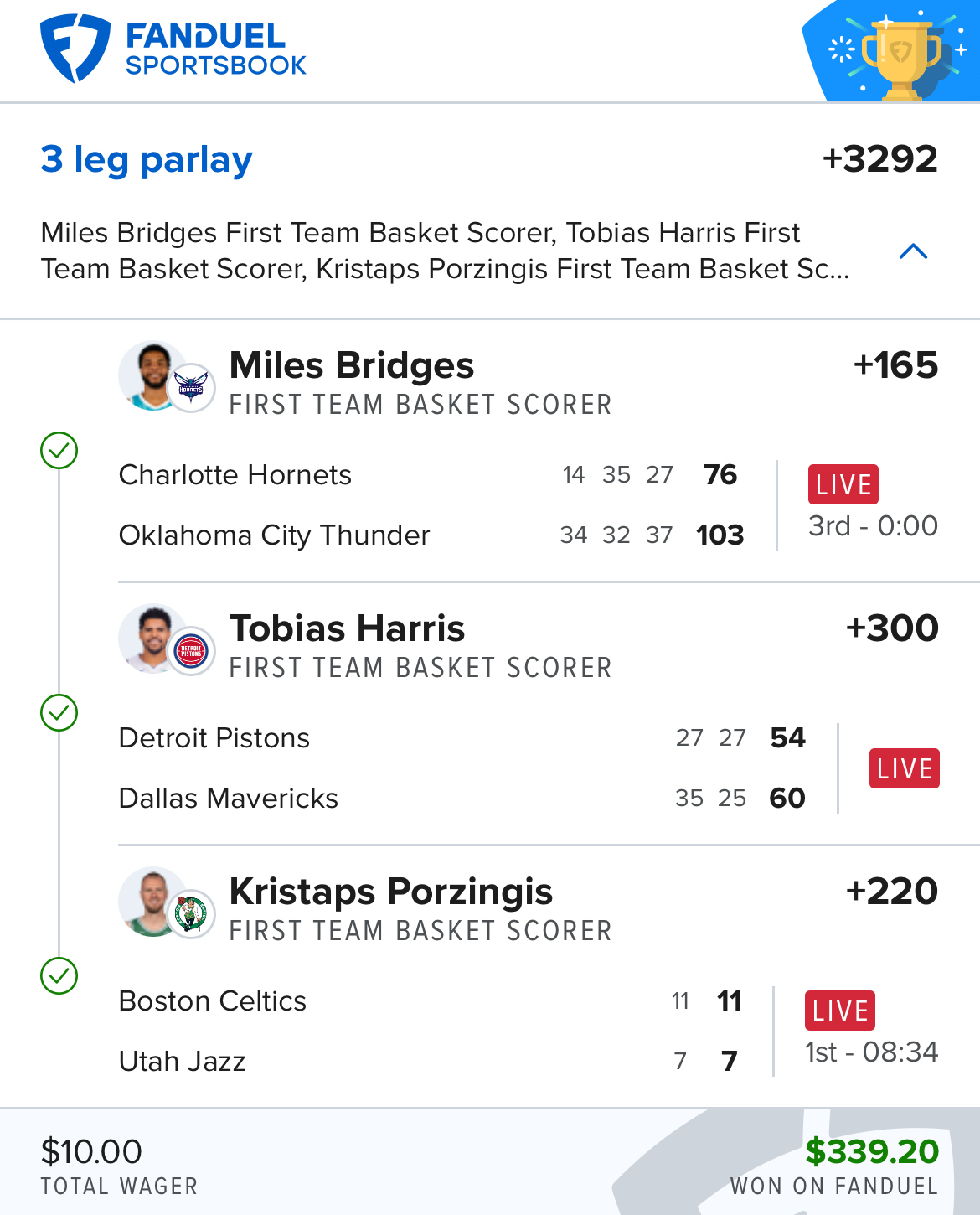Click the $339.20 winnings amount

tap(872, 1151)
